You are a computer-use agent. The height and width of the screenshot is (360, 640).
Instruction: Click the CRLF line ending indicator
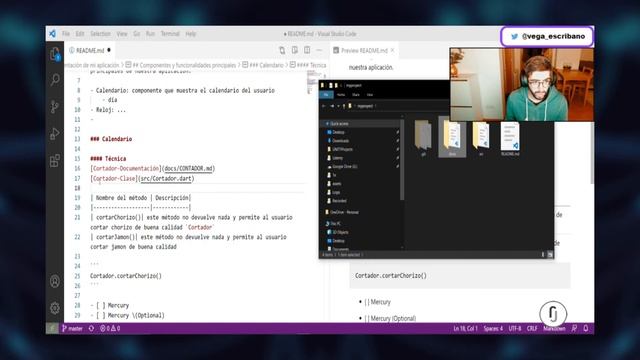532,328
